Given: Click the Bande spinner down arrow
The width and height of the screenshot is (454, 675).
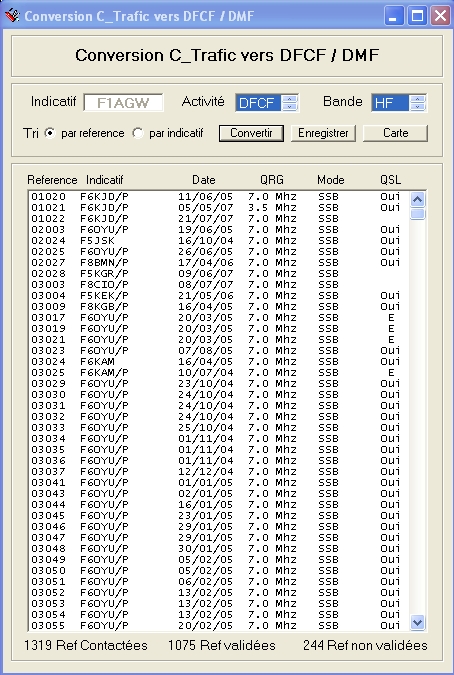Looking at the screenshot, I should [x=417, y=107].
